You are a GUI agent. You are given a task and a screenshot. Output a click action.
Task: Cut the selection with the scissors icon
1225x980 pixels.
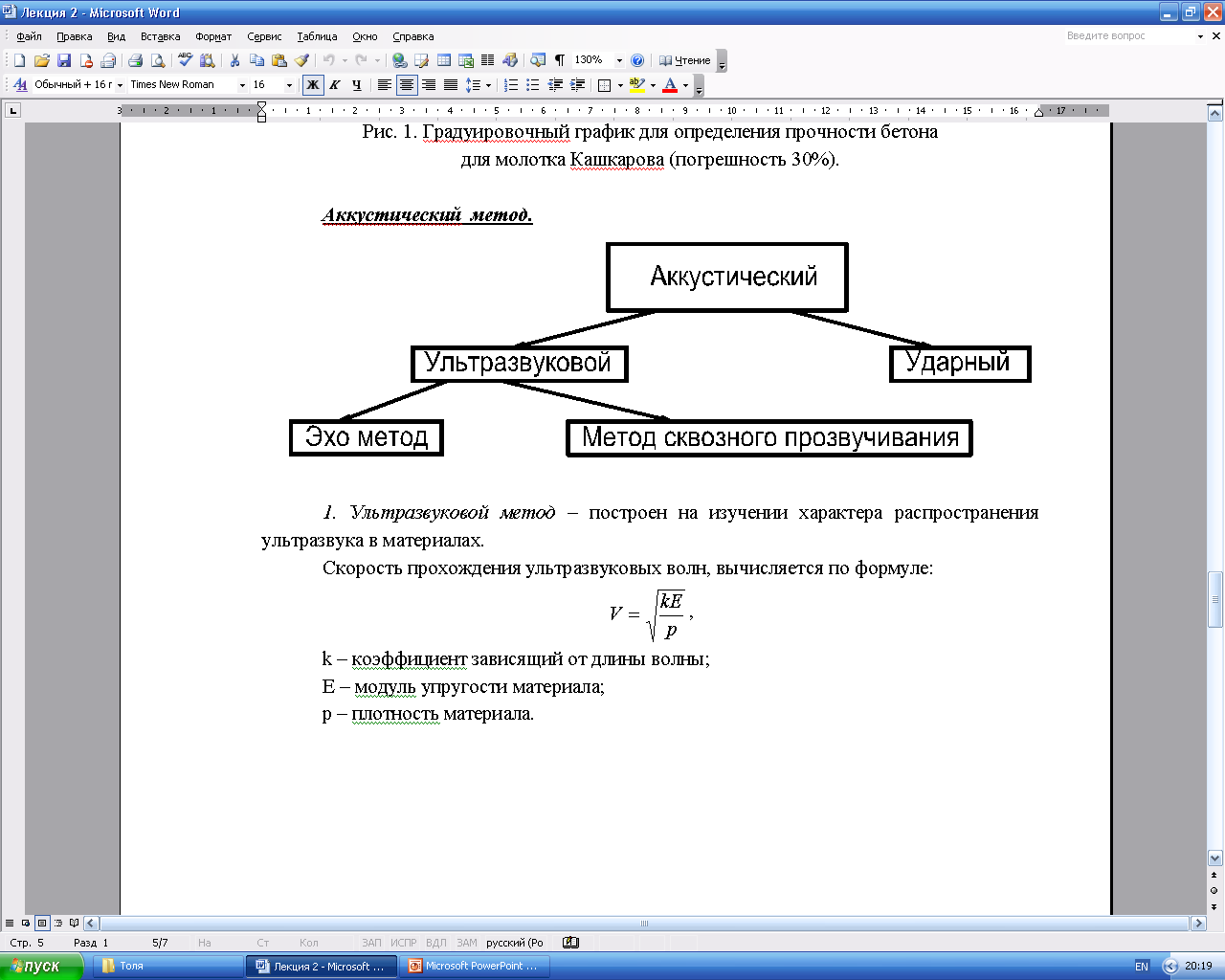point(234,60)
